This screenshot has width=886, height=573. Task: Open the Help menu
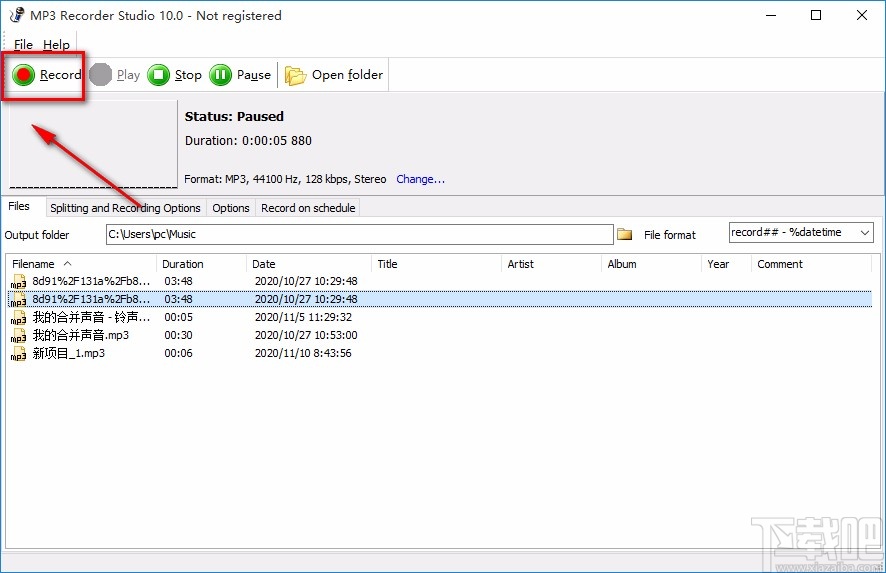57,45
